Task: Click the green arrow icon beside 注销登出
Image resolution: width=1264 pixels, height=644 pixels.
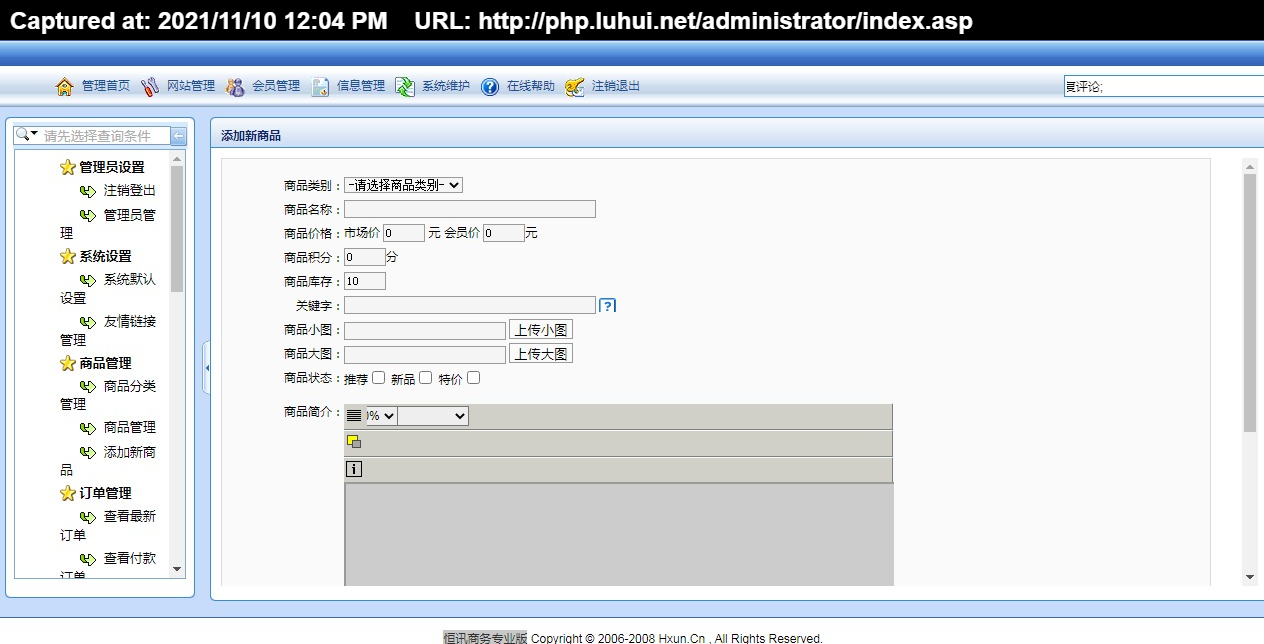Action: click(x=88, y=191)
